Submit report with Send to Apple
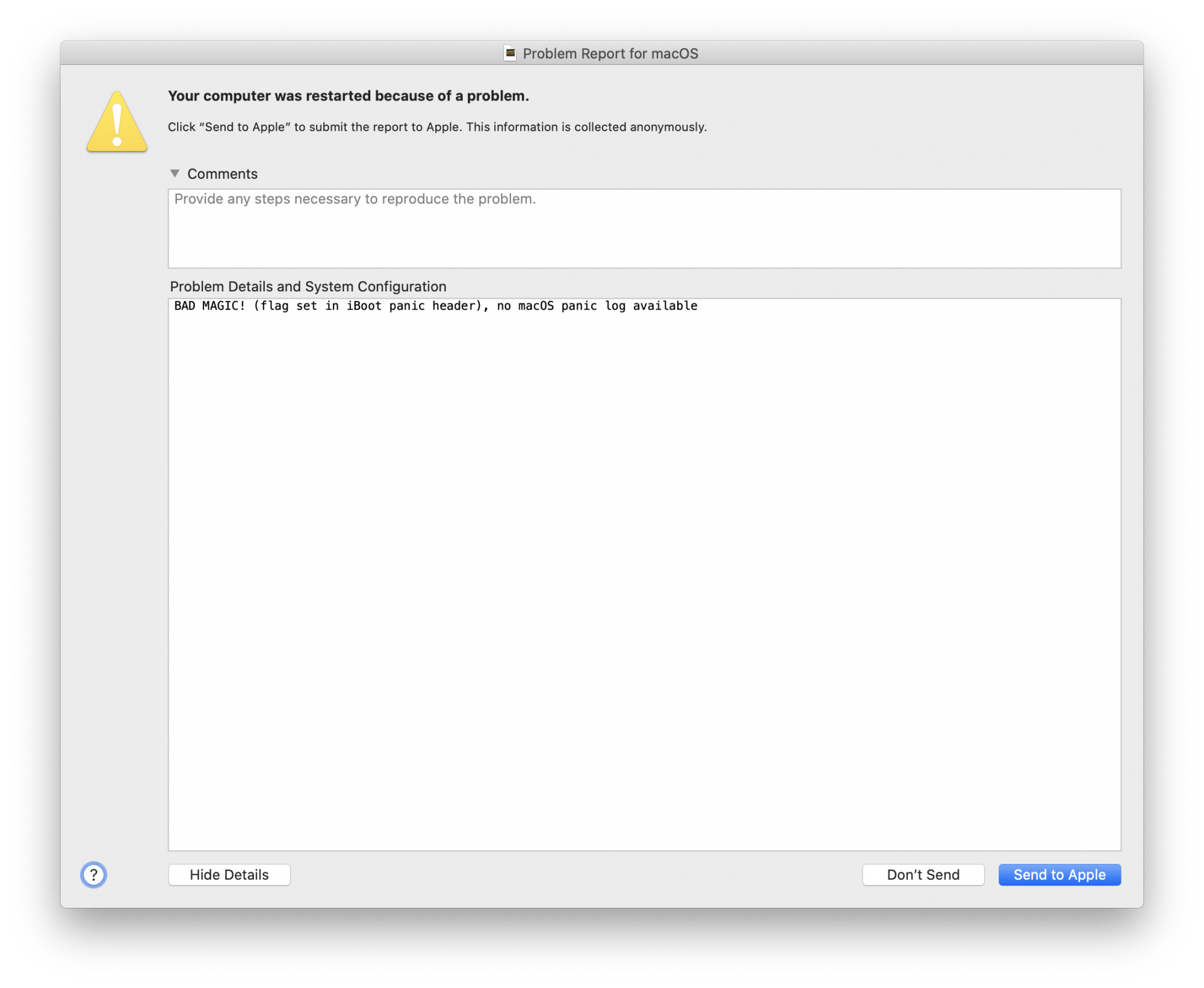 (1059, 875)
